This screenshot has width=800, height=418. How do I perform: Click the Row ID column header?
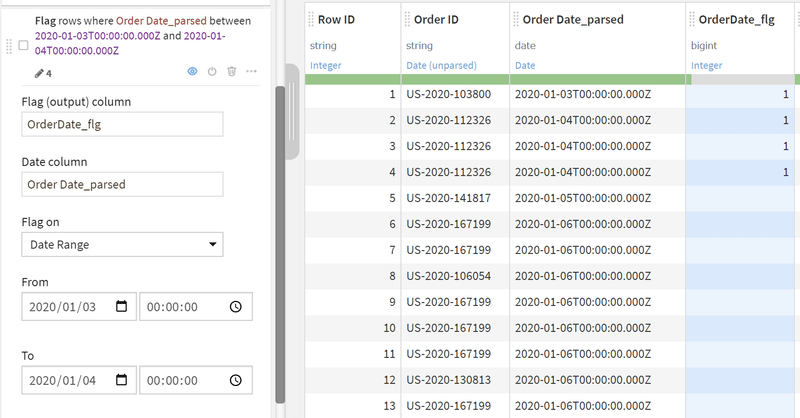coord(336,19)
